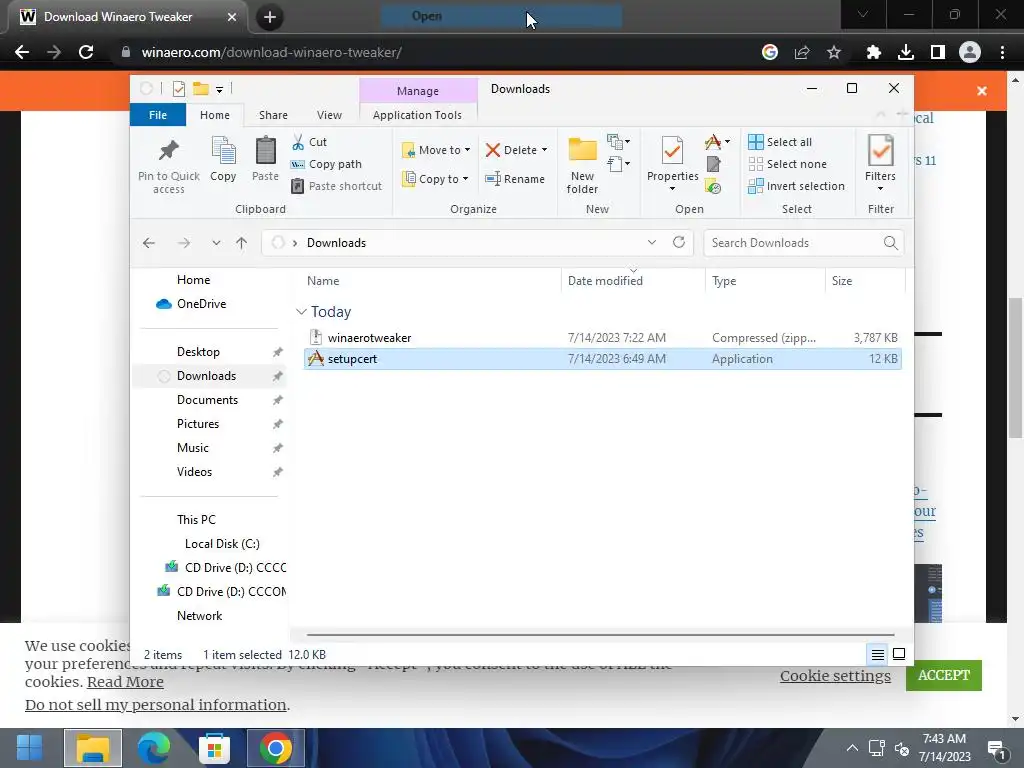Open Delete dropdown arrow
This screenshot has width=1024, height=768.
544,150
